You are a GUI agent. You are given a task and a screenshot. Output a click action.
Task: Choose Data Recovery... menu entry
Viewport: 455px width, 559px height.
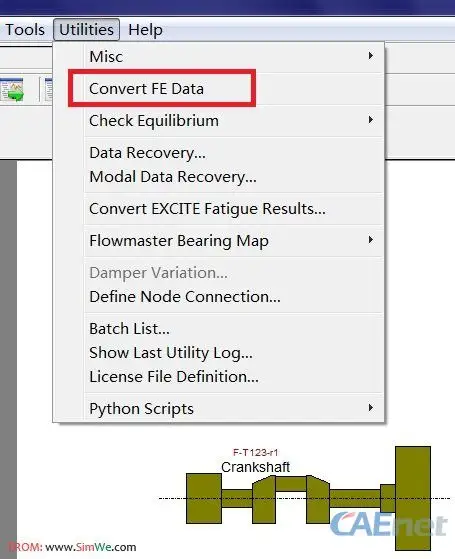click(x=147, y=153)
